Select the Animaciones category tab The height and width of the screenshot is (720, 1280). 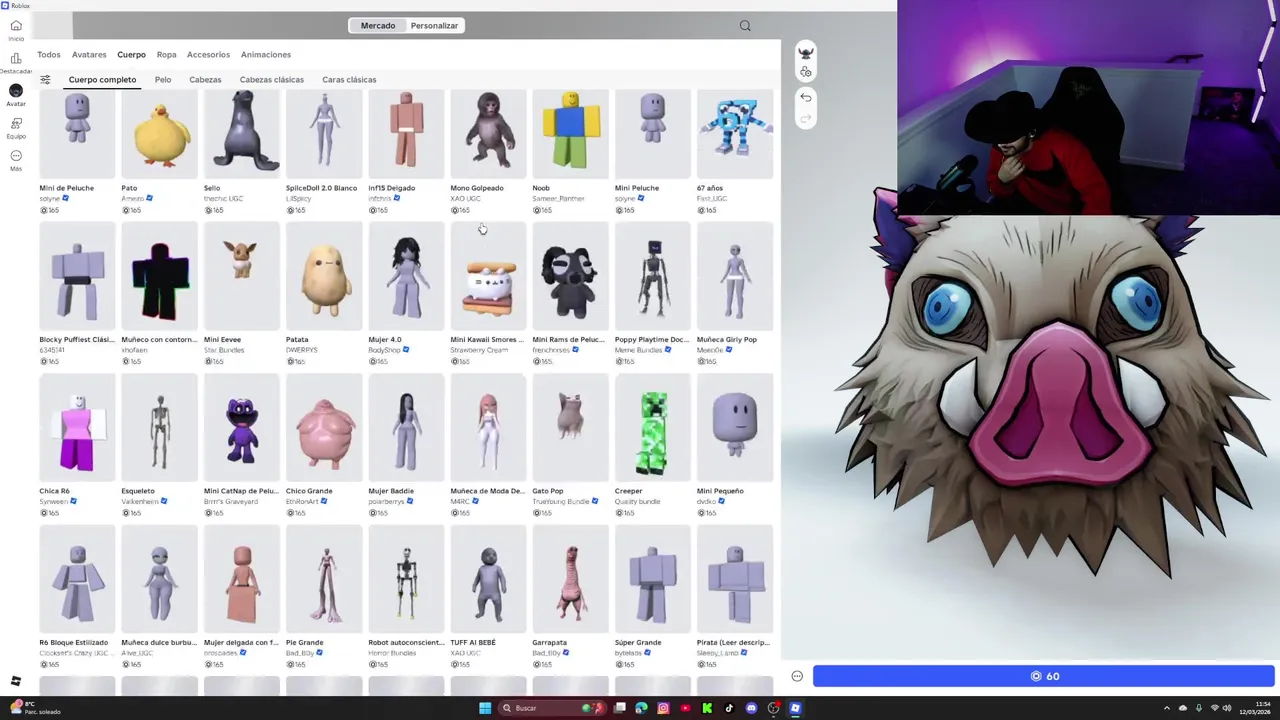pyautogui.click(x=266, y=55)
